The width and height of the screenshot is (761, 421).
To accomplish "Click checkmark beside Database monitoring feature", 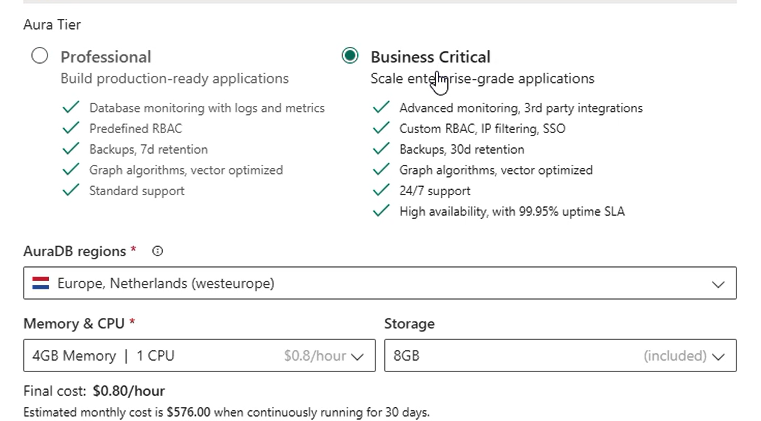I will point(71,107).
